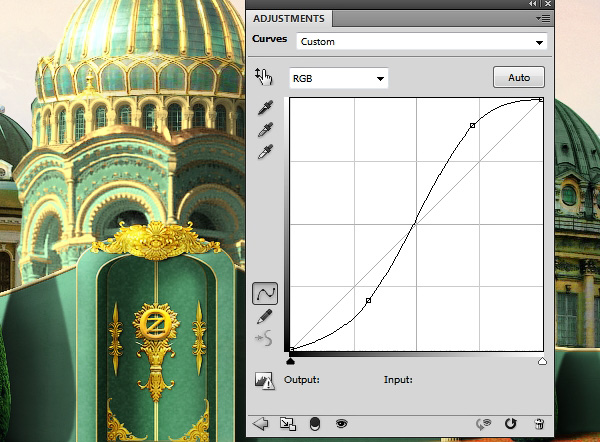Open the RGB channel dropdown

337,78
